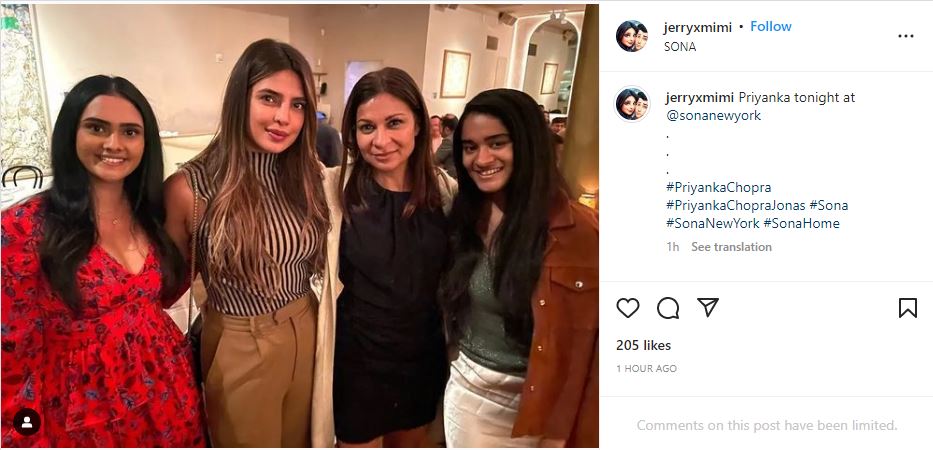Click See translation under the caption
The image size is (933, 450).
[x=731, y=247]
